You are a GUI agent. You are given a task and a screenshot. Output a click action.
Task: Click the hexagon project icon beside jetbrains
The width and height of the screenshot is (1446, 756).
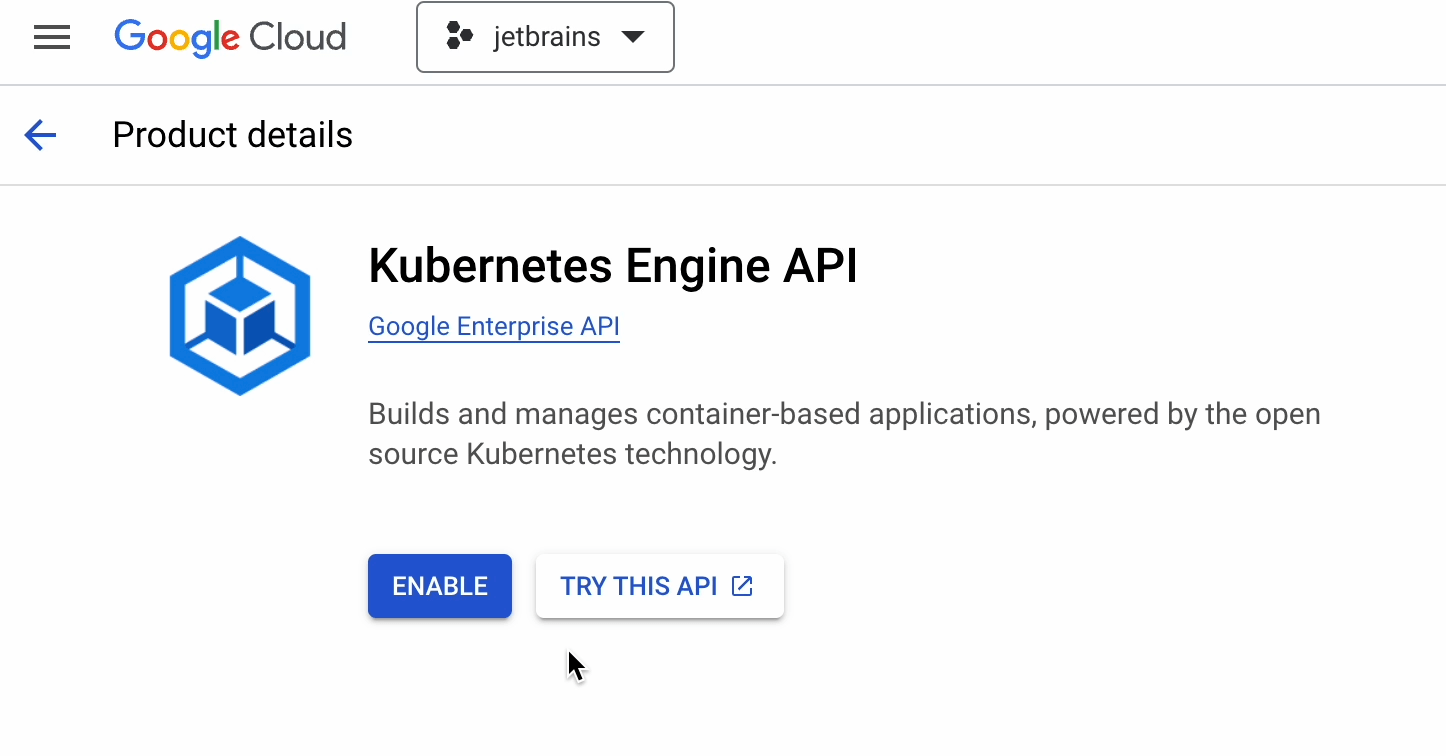click(x=459, y=38)
